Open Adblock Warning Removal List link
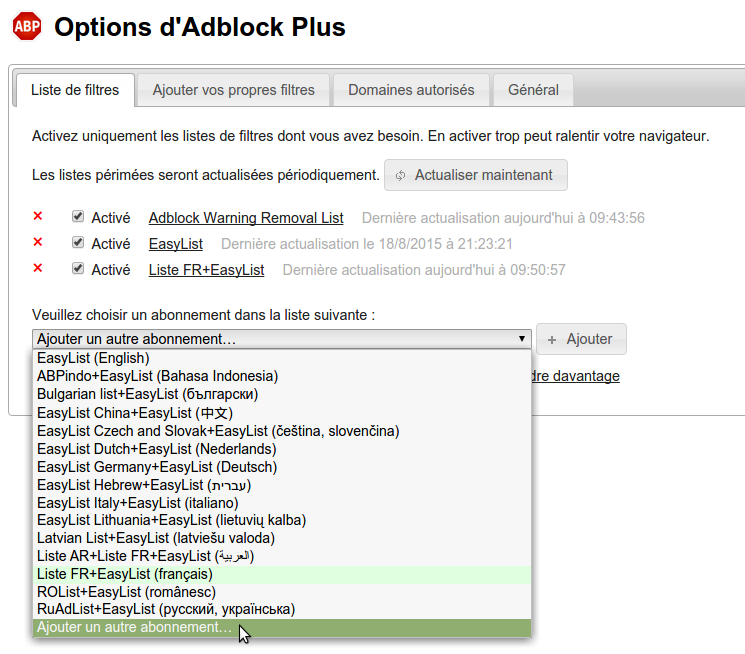The width and height of the screenshot is (745, 654). [246, 218]
